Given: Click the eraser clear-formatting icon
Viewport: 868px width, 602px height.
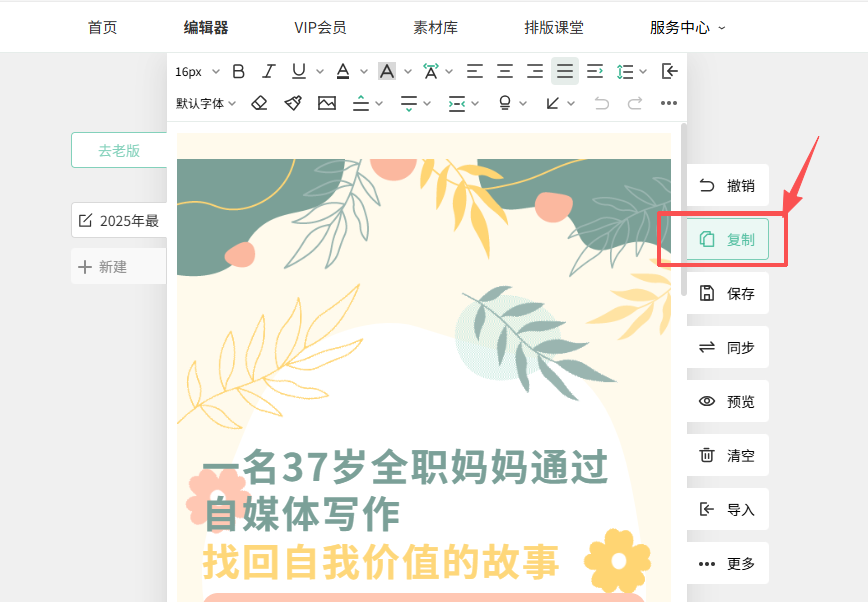Looking at the screenshot, I should tap(259, 103).
